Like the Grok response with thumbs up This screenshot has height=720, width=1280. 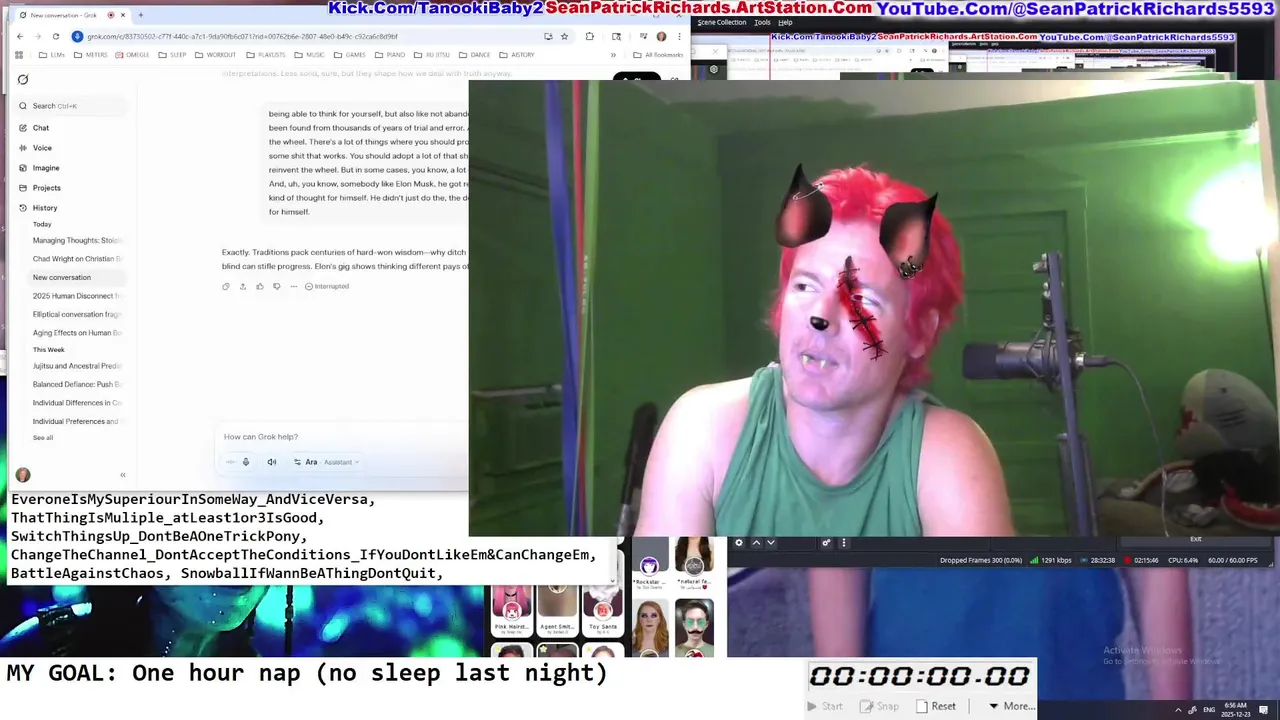(x=260, y=287)
